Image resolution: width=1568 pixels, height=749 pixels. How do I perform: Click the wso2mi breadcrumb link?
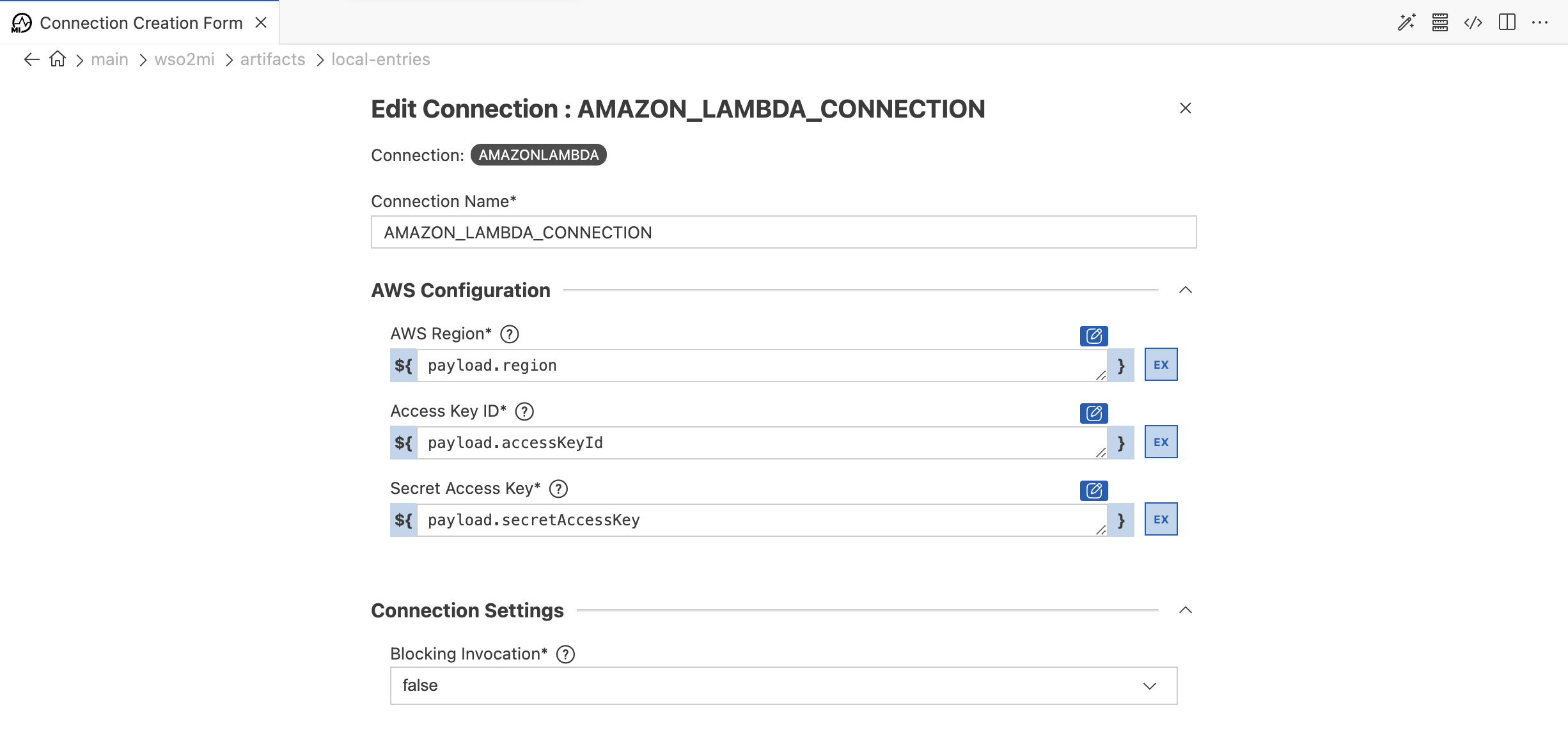coord(184,59)
